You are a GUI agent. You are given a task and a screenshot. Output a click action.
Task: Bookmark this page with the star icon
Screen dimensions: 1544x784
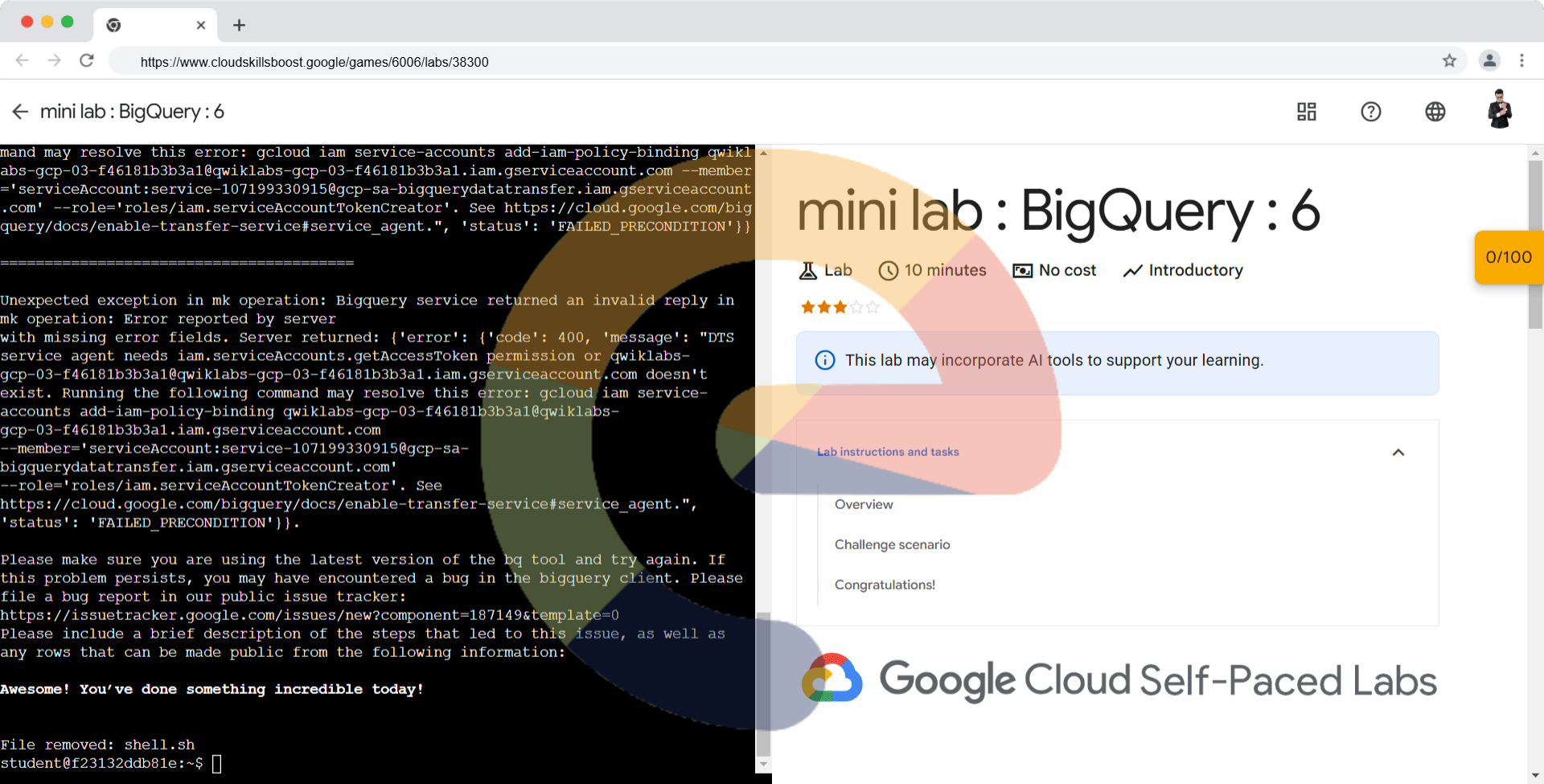point(1449,61)
